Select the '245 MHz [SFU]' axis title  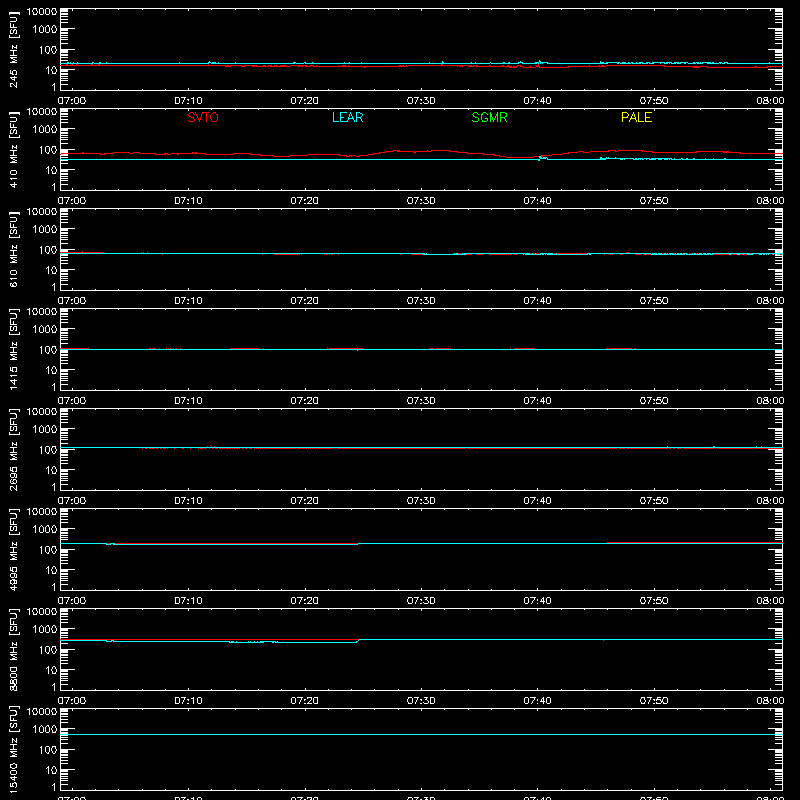point(14,50)
